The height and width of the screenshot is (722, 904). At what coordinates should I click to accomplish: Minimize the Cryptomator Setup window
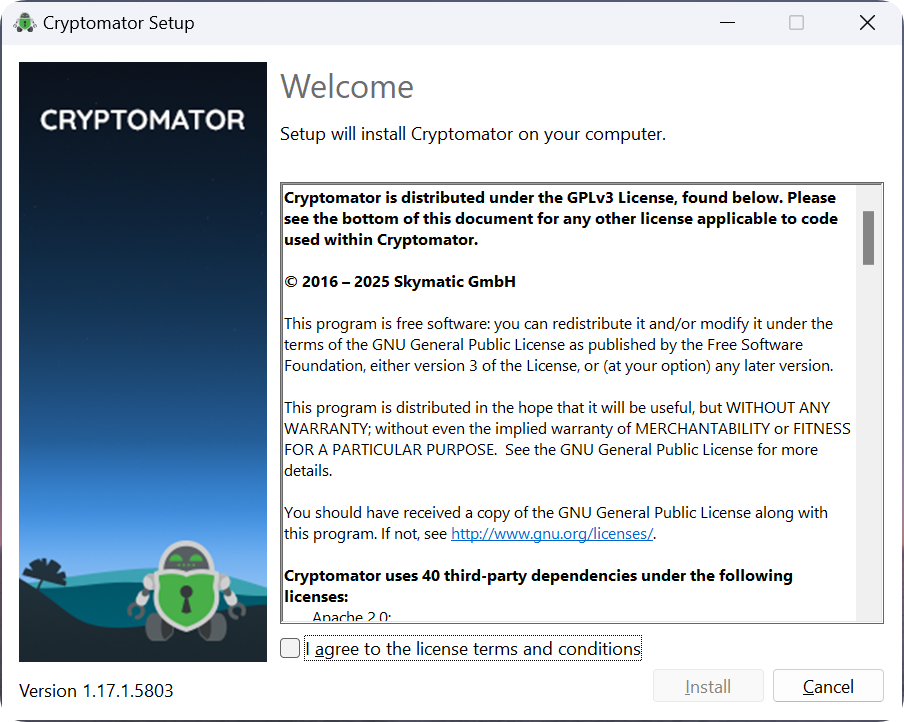coord(727,22)
